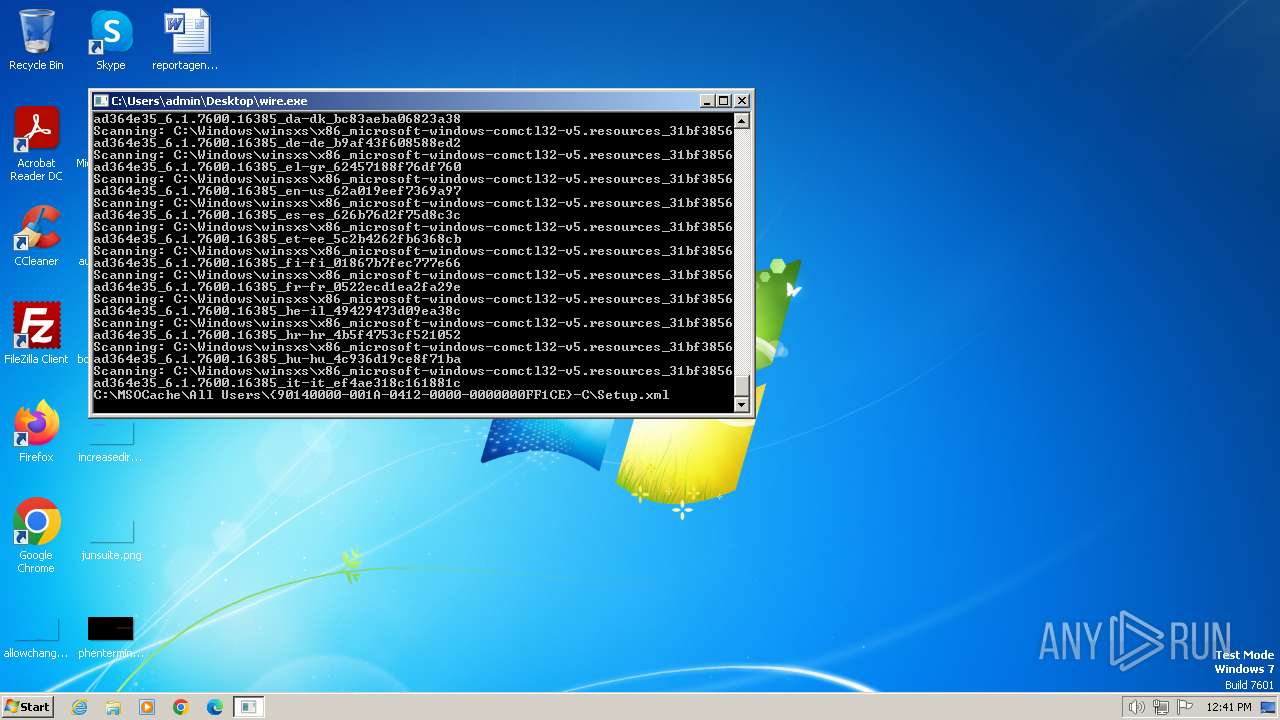Open Action Center flag tray icon

(1185, 707)
